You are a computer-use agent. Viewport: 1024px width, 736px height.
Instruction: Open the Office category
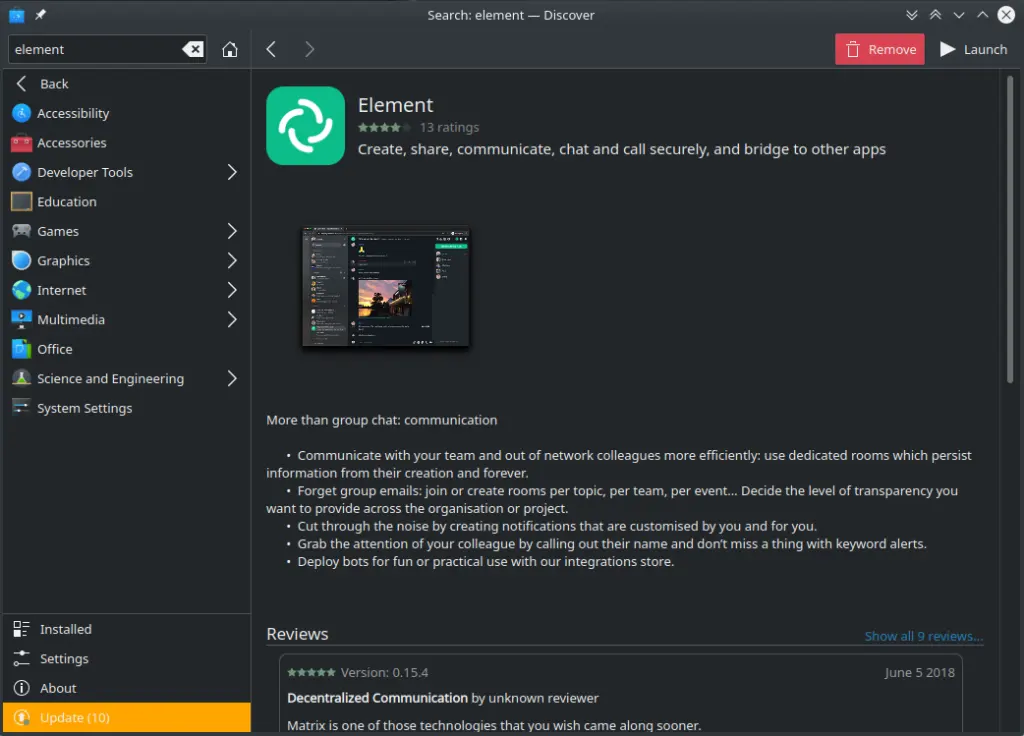point(55,349)
